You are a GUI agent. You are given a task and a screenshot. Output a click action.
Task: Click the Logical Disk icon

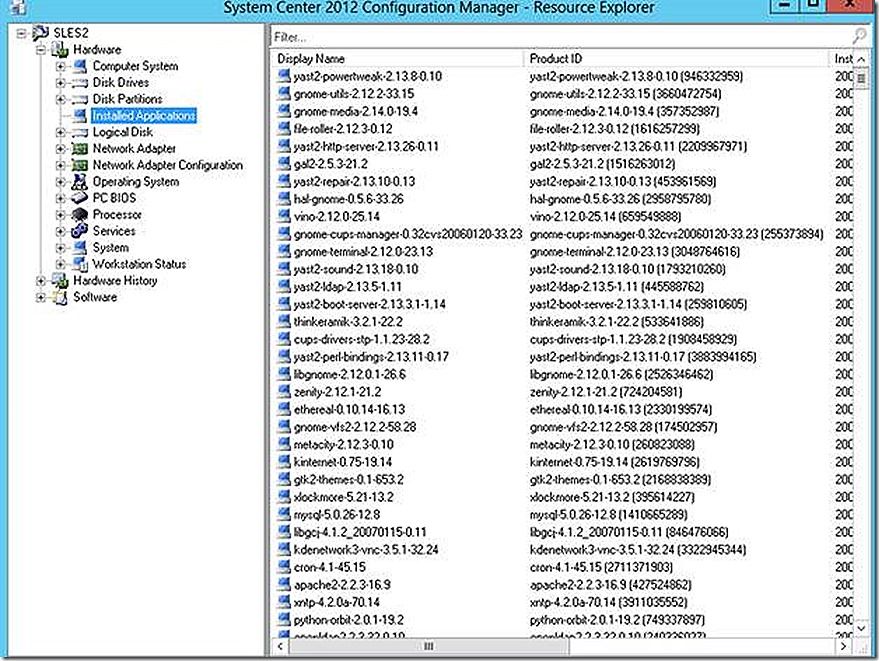point(80,132)
